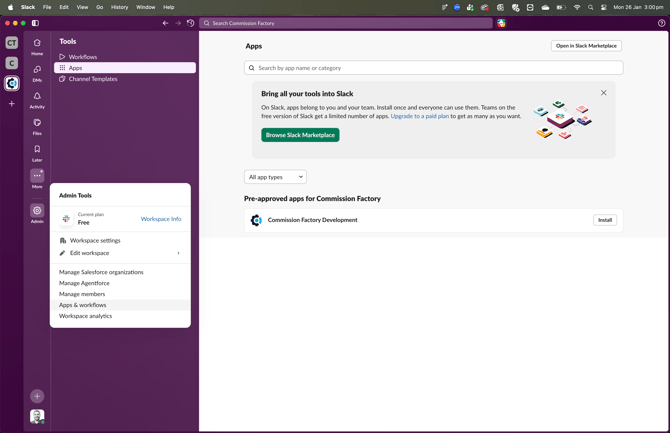Click the history clock icon
The width and height of the screenshot is (670, 433).
click(191, 23)
